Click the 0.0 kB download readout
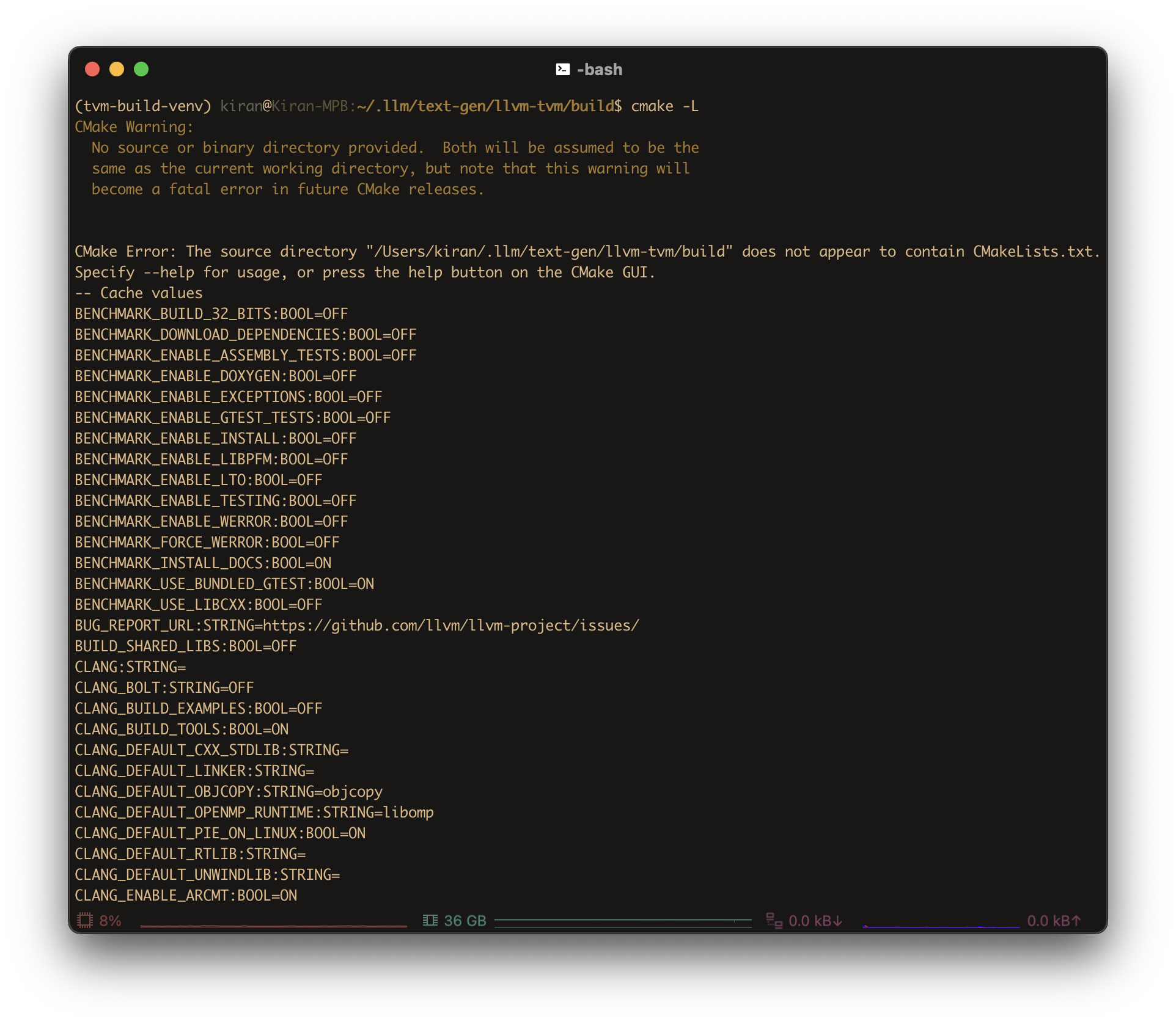Image resolution: width=1176 pixels, height=1024 pixels. pos(815,921)
